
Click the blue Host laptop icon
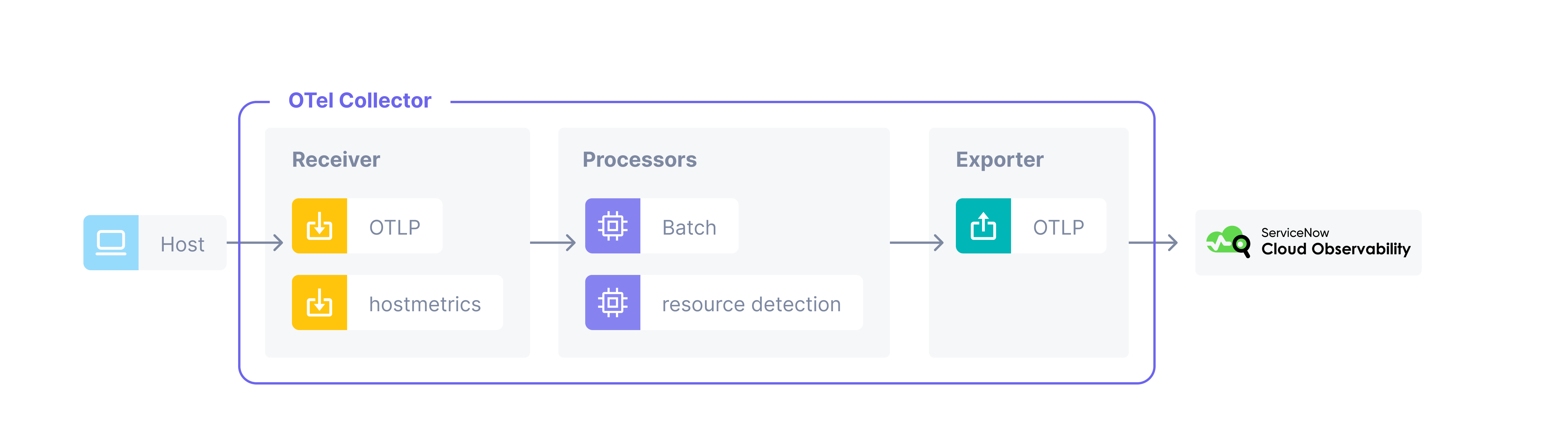tap(111, 242)
